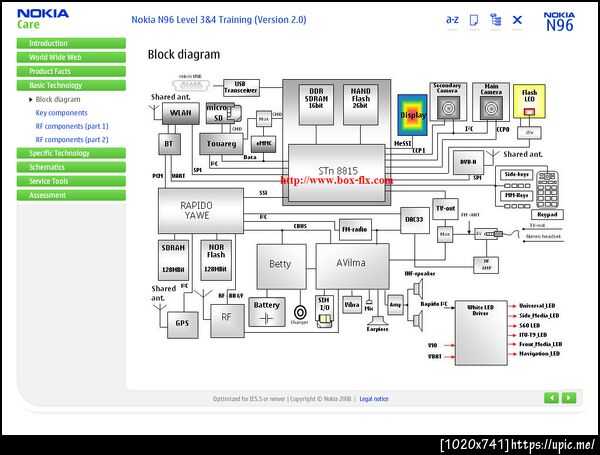600x455 pixels.
Task: Click the Charger connector icon
Action: point(300,313)
